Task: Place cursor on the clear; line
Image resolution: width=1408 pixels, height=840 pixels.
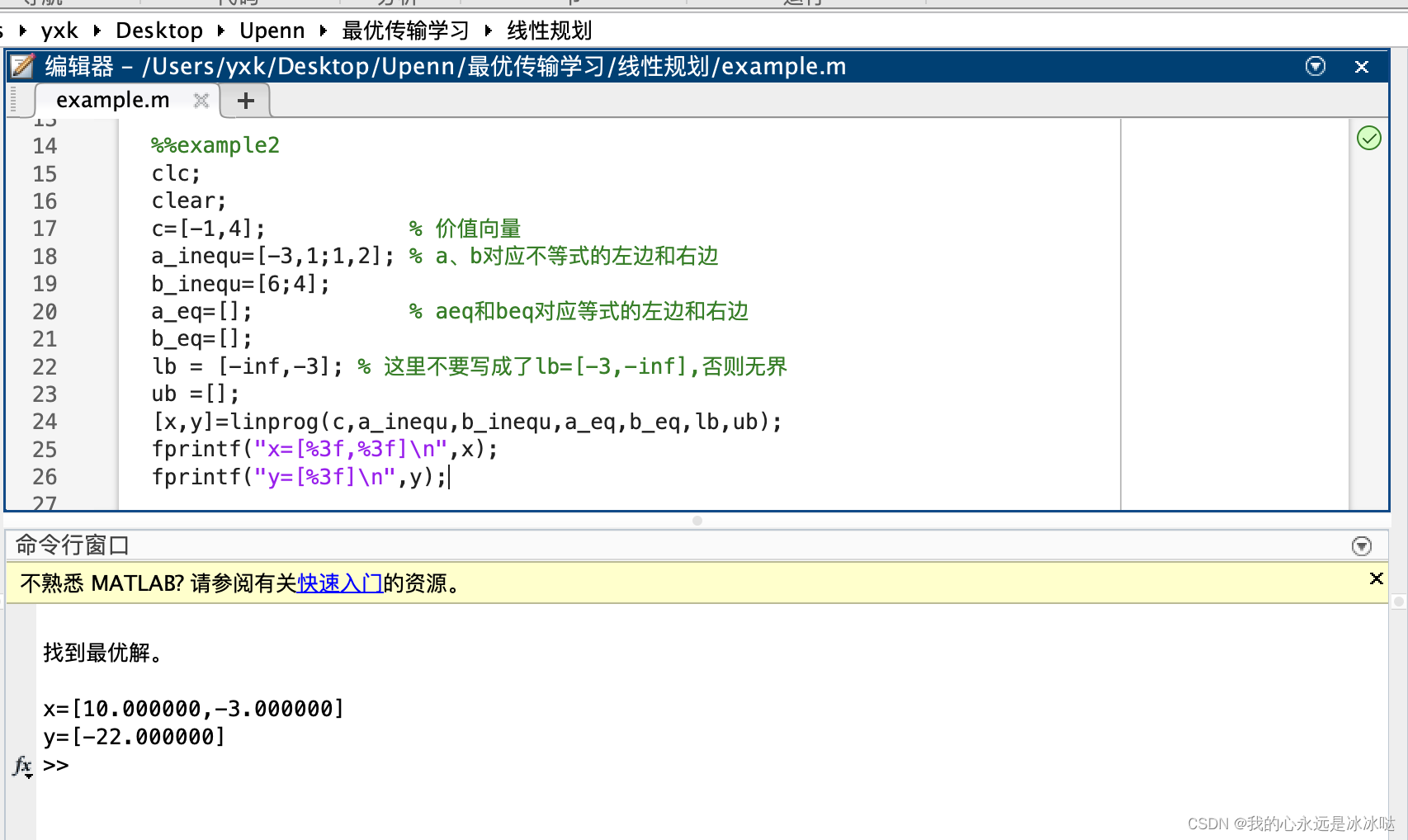Action: point(188,201)
